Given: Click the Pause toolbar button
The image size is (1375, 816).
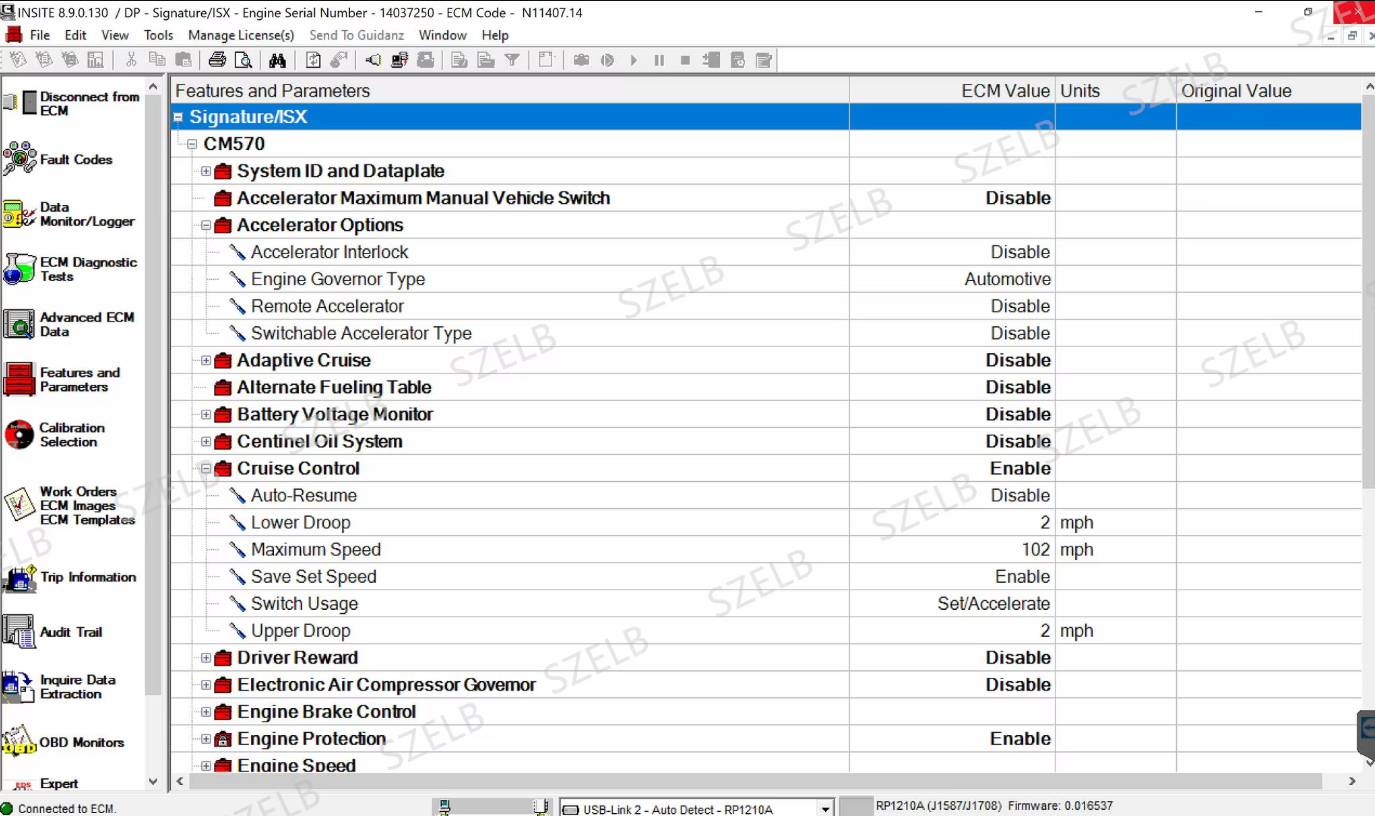Looking at the screenshot, I should tap(659, 60).
